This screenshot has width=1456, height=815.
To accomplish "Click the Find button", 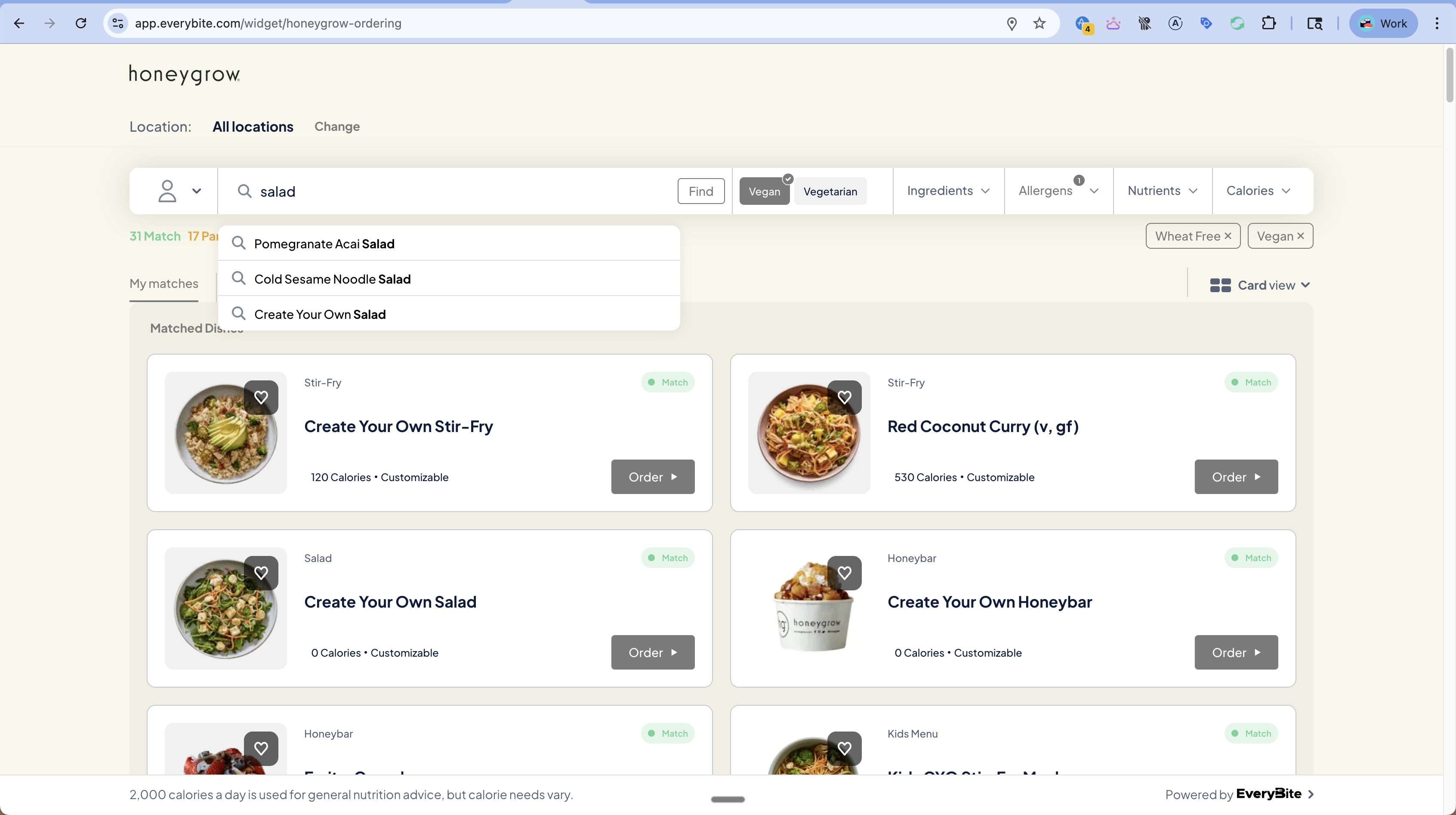I will [701, 191].
